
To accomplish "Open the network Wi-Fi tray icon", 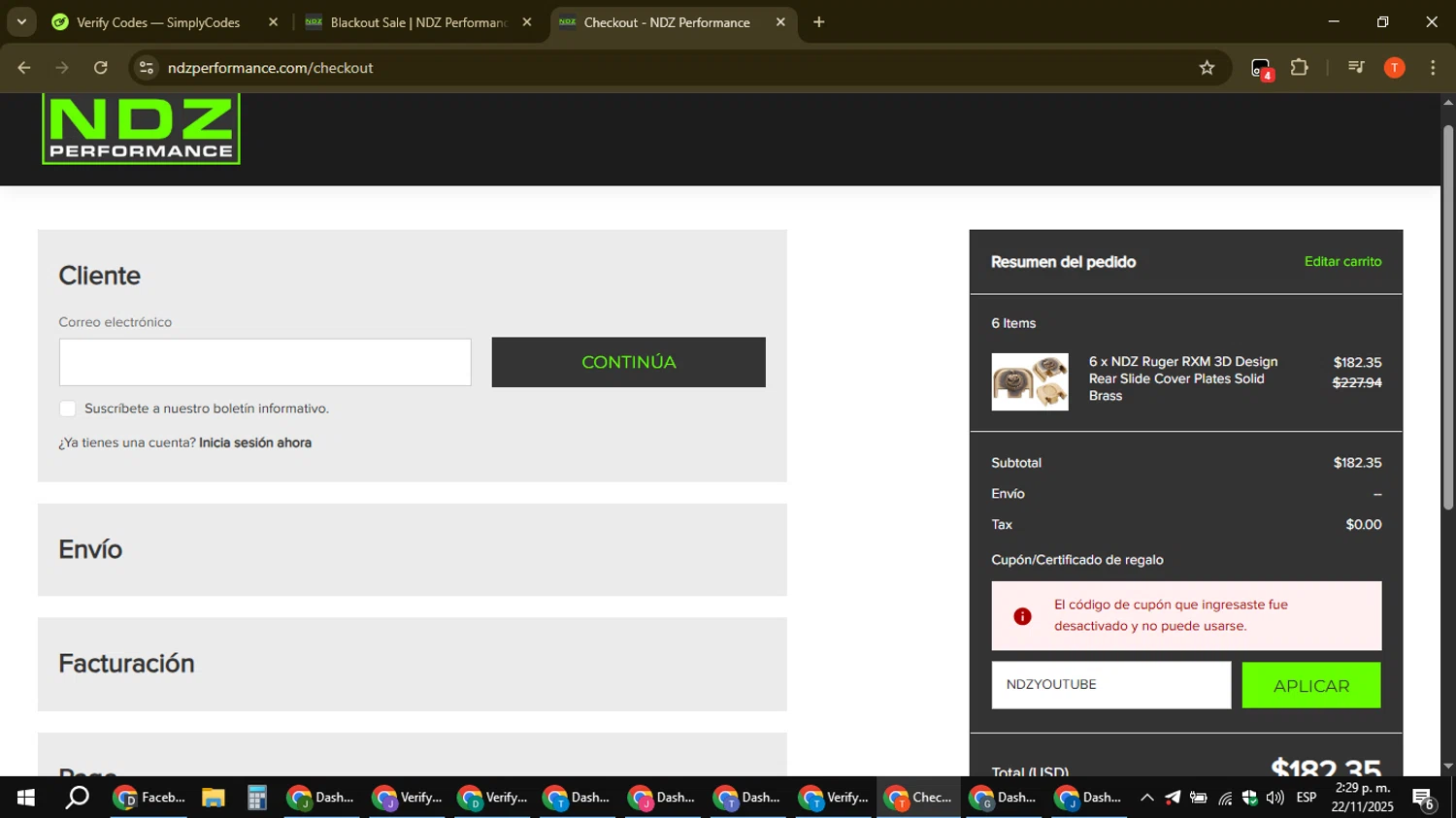I will [1225, 799].
